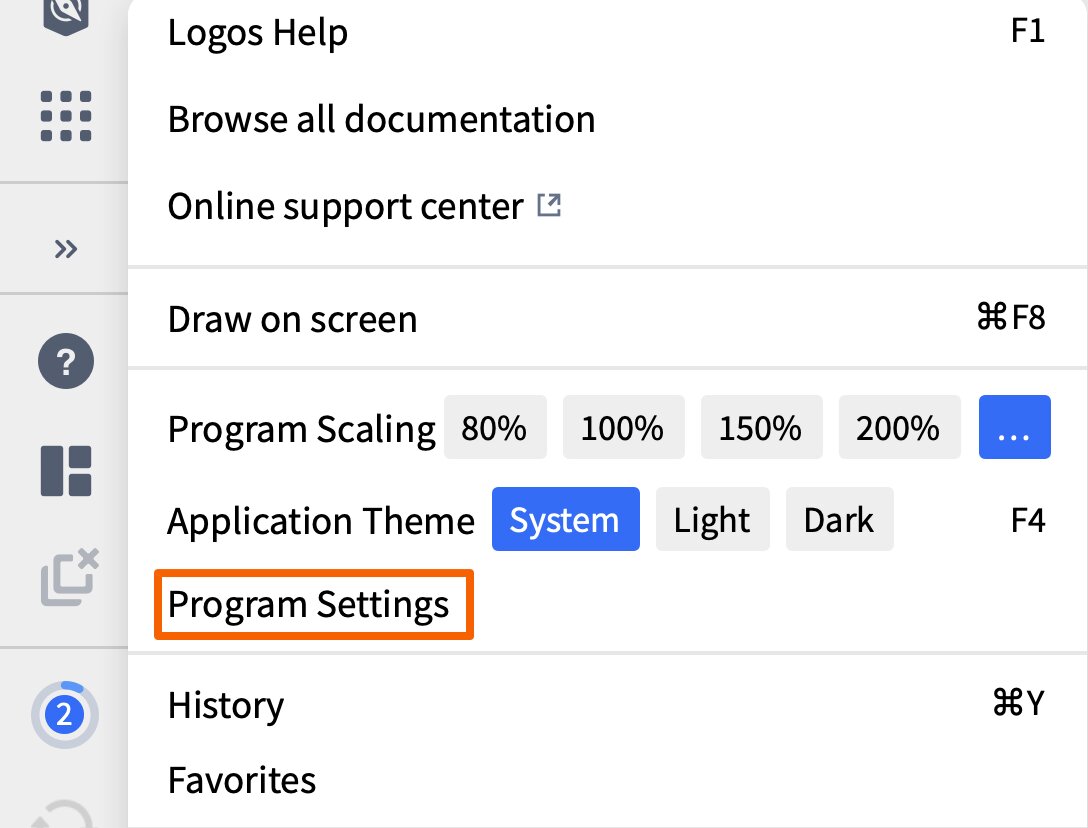Select History in the menu
Image resolution: width=1088 pixels, height=828 pixels.
(x=225, y=704)
